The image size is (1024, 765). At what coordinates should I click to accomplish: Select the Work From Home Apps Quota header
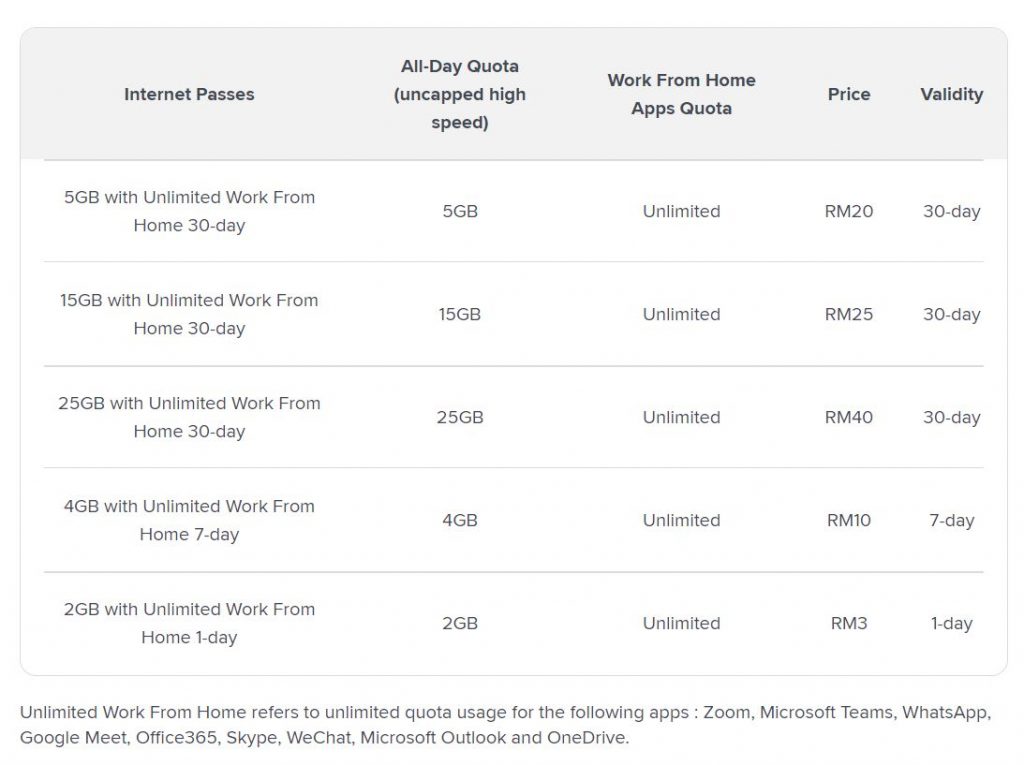(681, 94)
